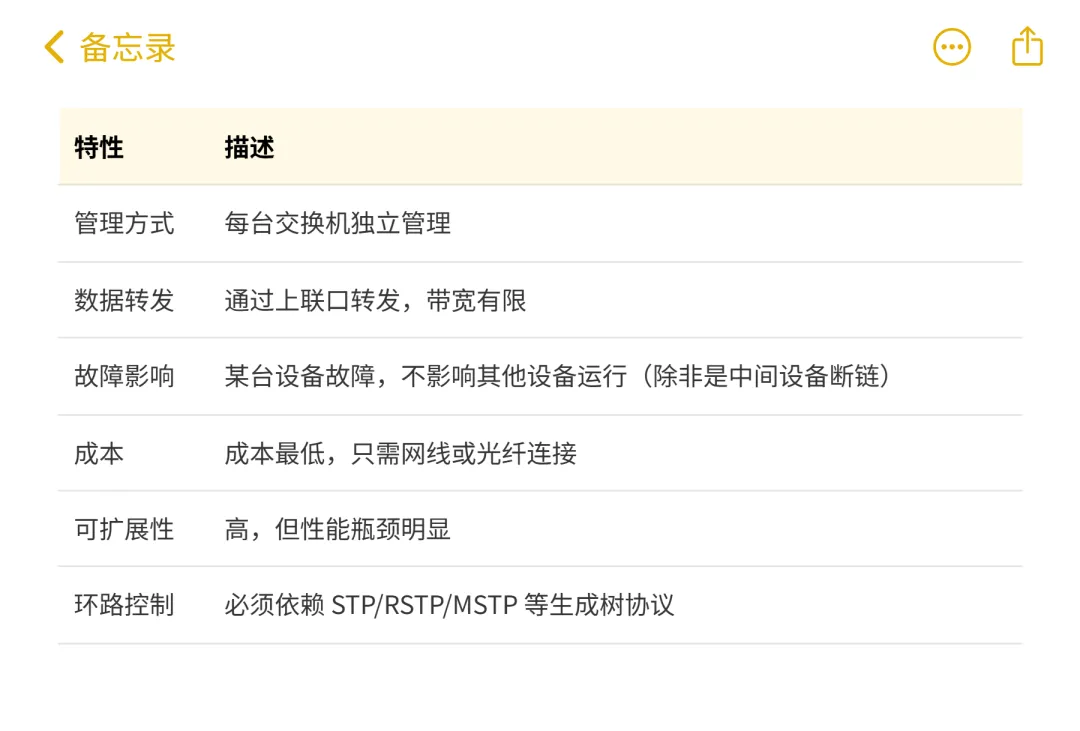This screenshot has width=1080, height=731.
Task: Select the 可扩展性 row label
Action: tap(124, 531)
